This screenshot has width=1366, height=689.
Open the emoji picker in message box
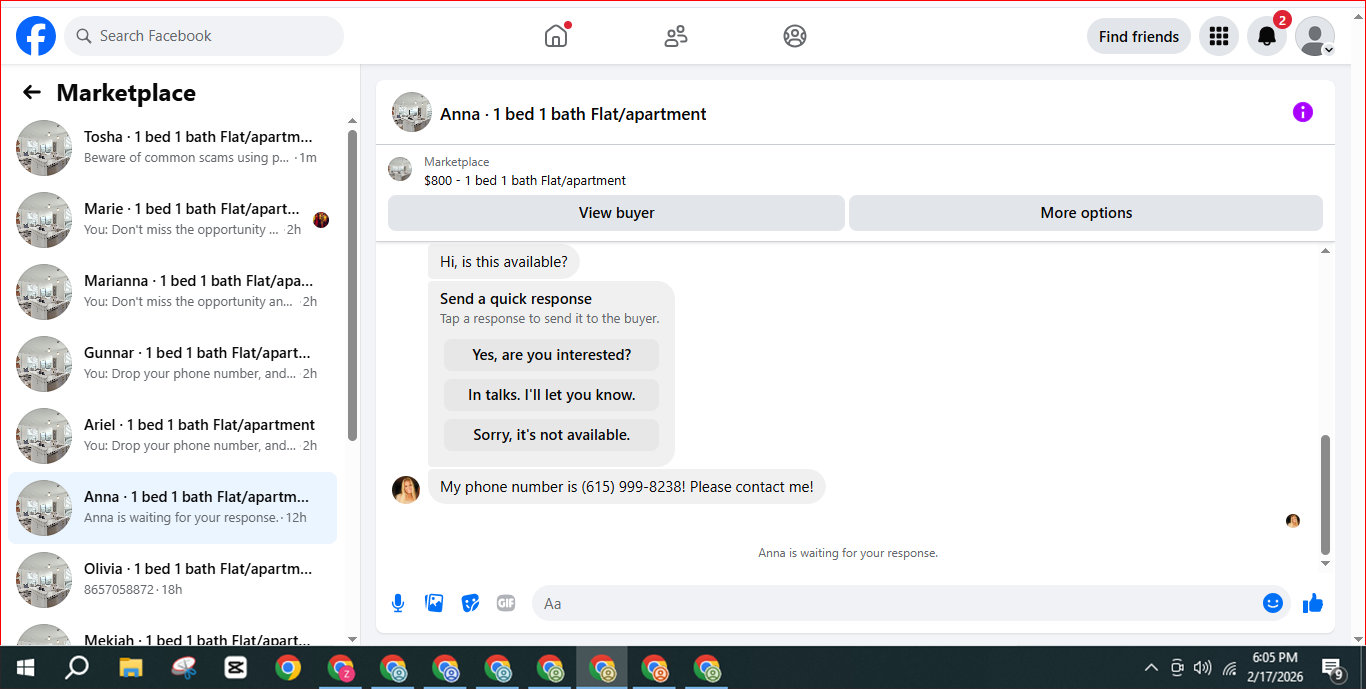point(1272,603)
